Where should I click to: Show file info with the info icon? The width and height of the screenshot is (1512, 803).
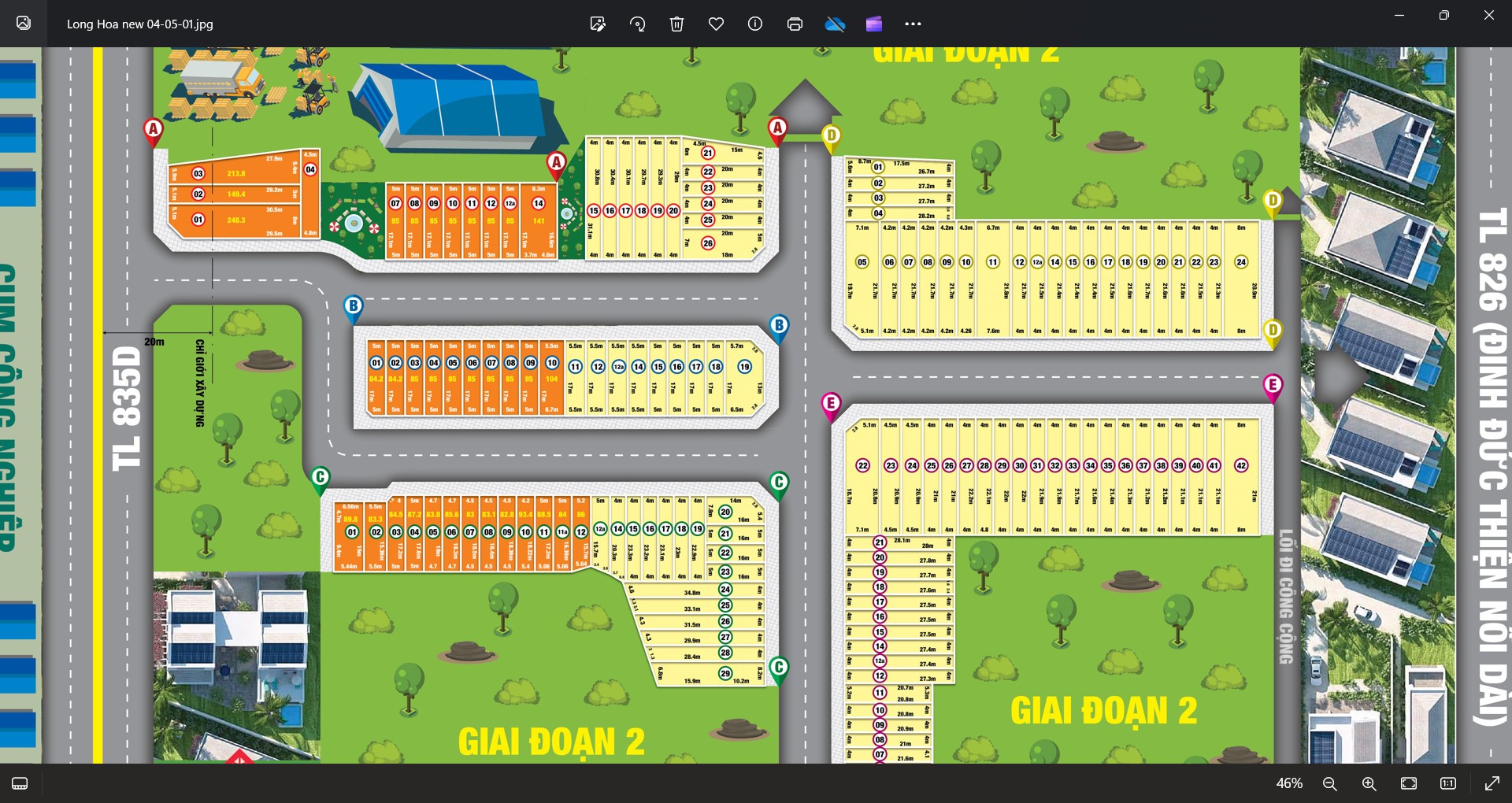[755, 24]
